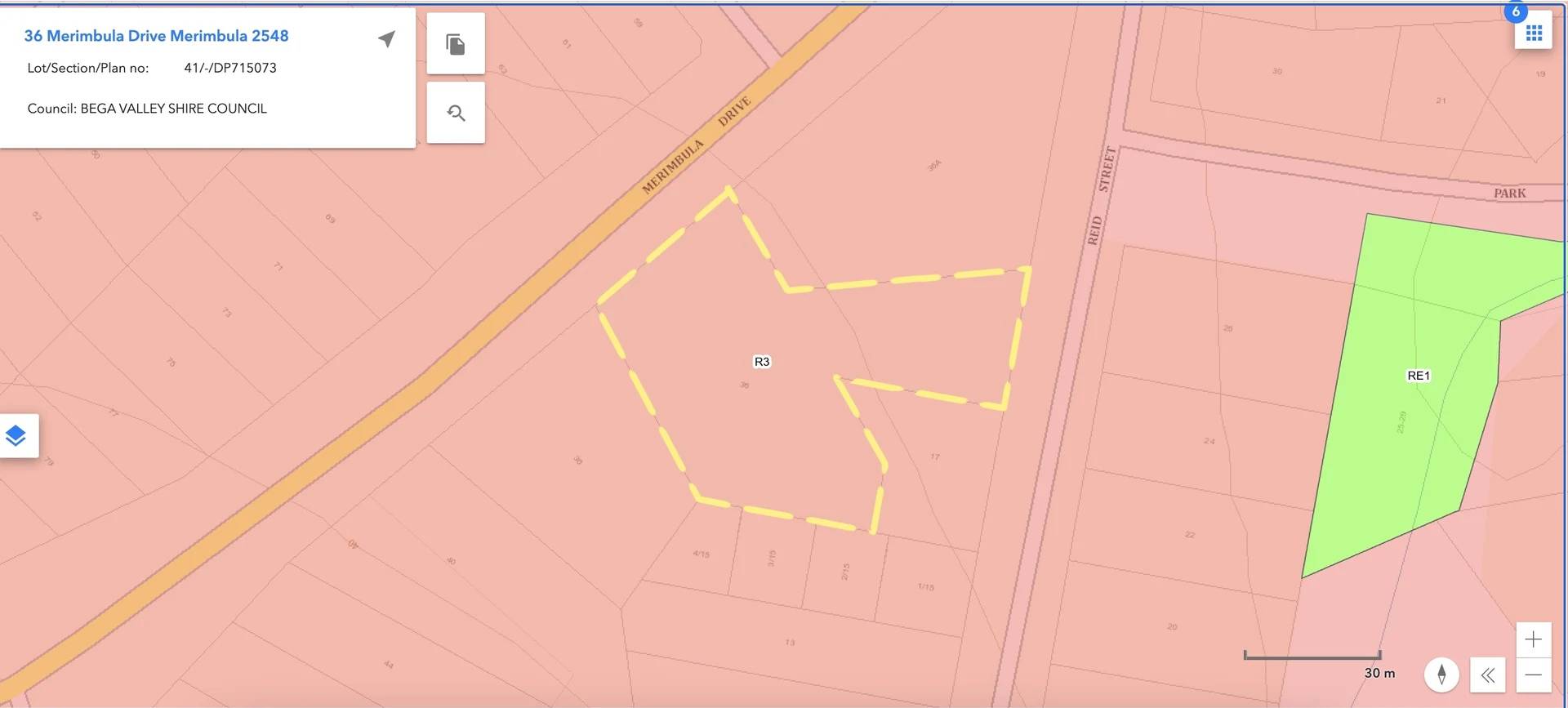Select lot 36A on the map

(933, 166)
